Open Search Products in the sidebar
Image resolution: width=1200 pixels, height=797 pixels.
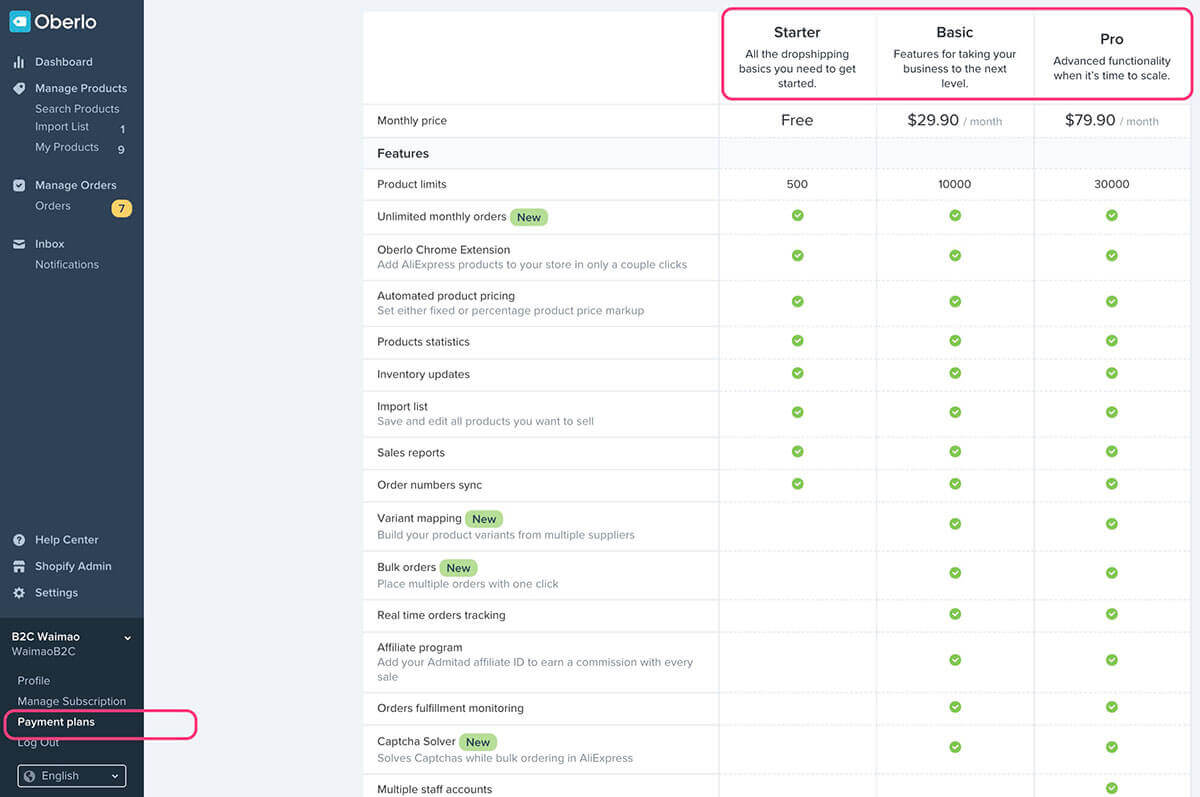pyautogui.click(x=77, y=109)
